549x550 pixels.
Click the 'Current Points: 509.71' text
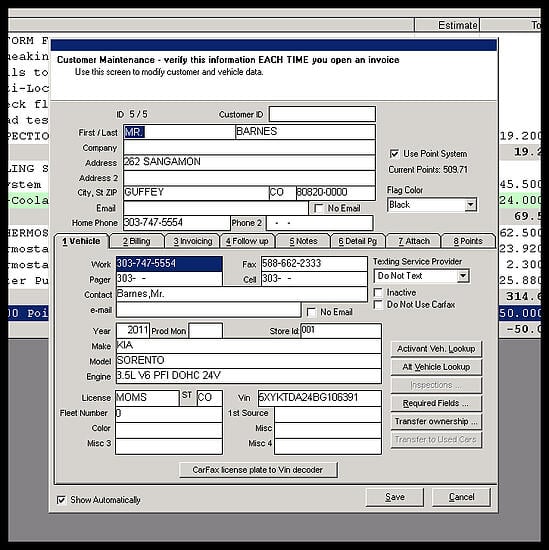point(428,170)
